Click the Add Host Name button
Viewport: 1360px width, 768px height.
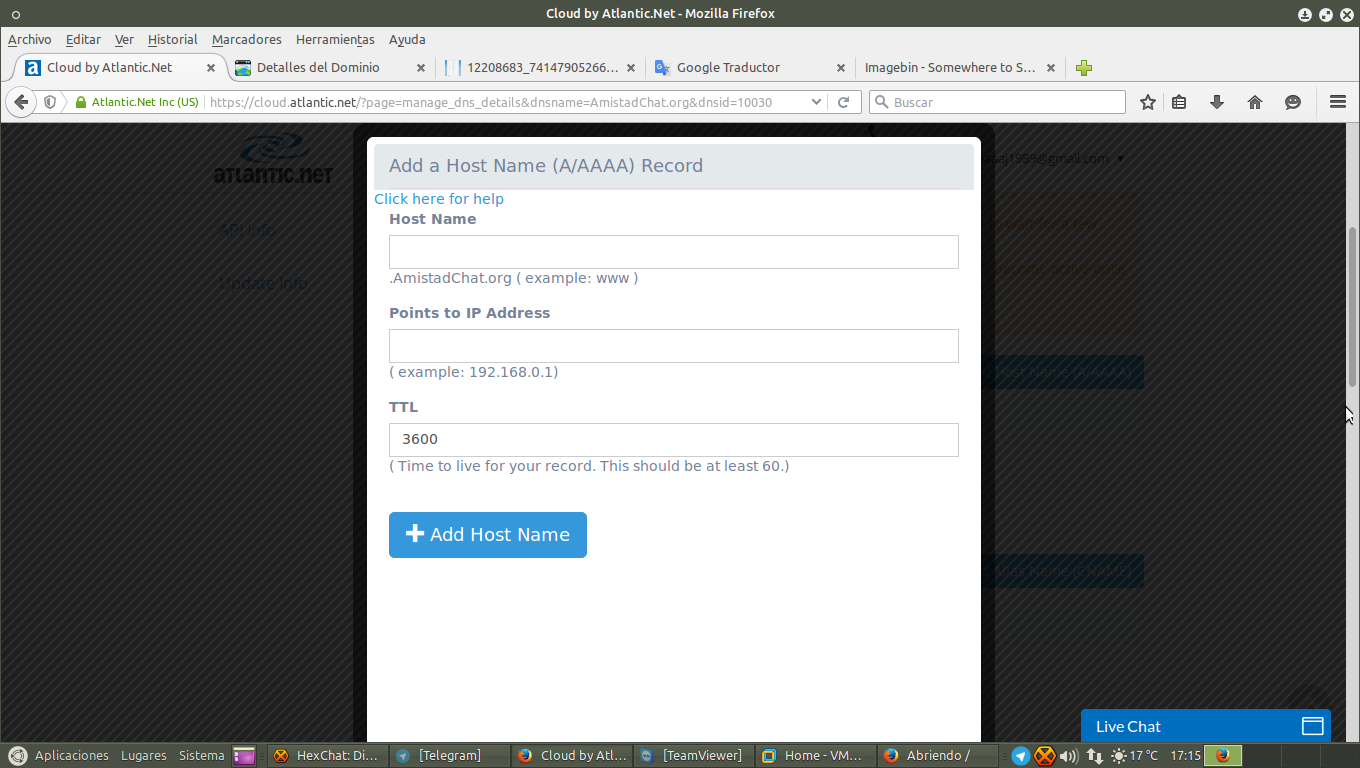(488, 535)
